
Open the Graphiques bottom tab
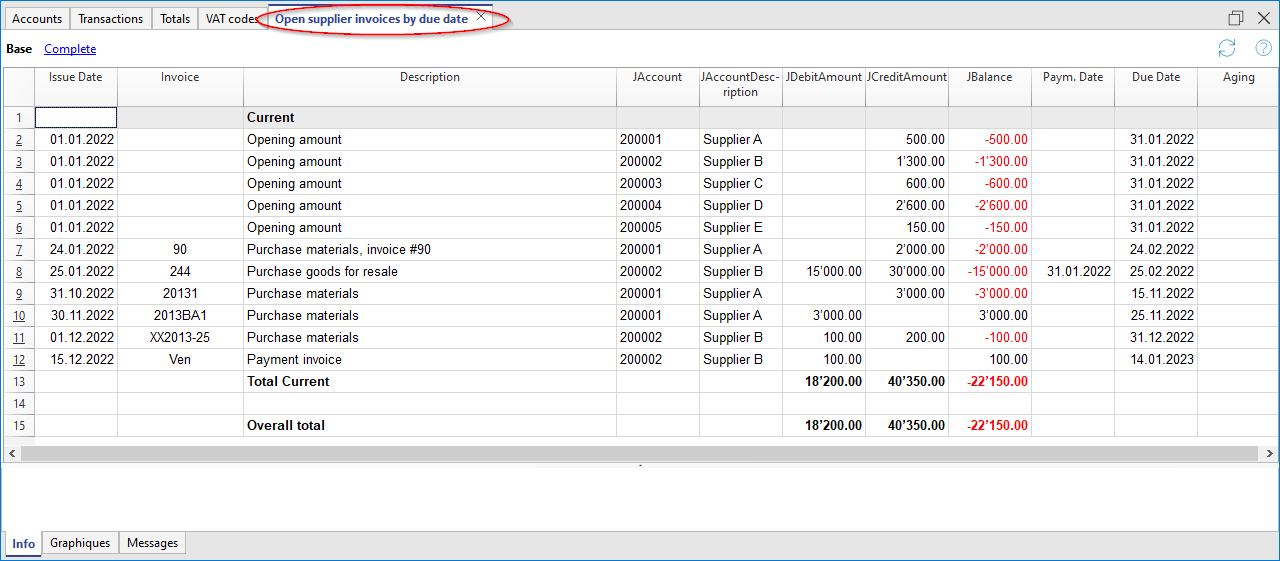point(80,543)
